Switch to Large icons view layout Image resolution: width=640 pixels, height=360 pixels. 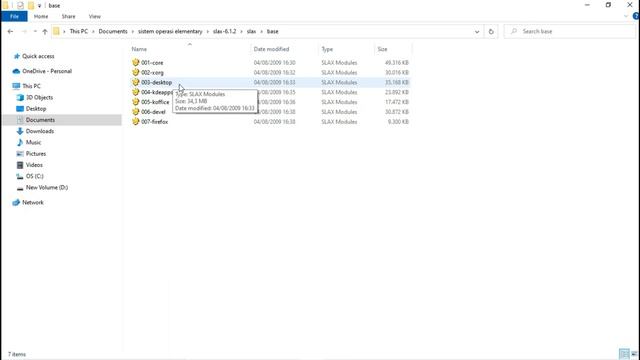(634, 354)
